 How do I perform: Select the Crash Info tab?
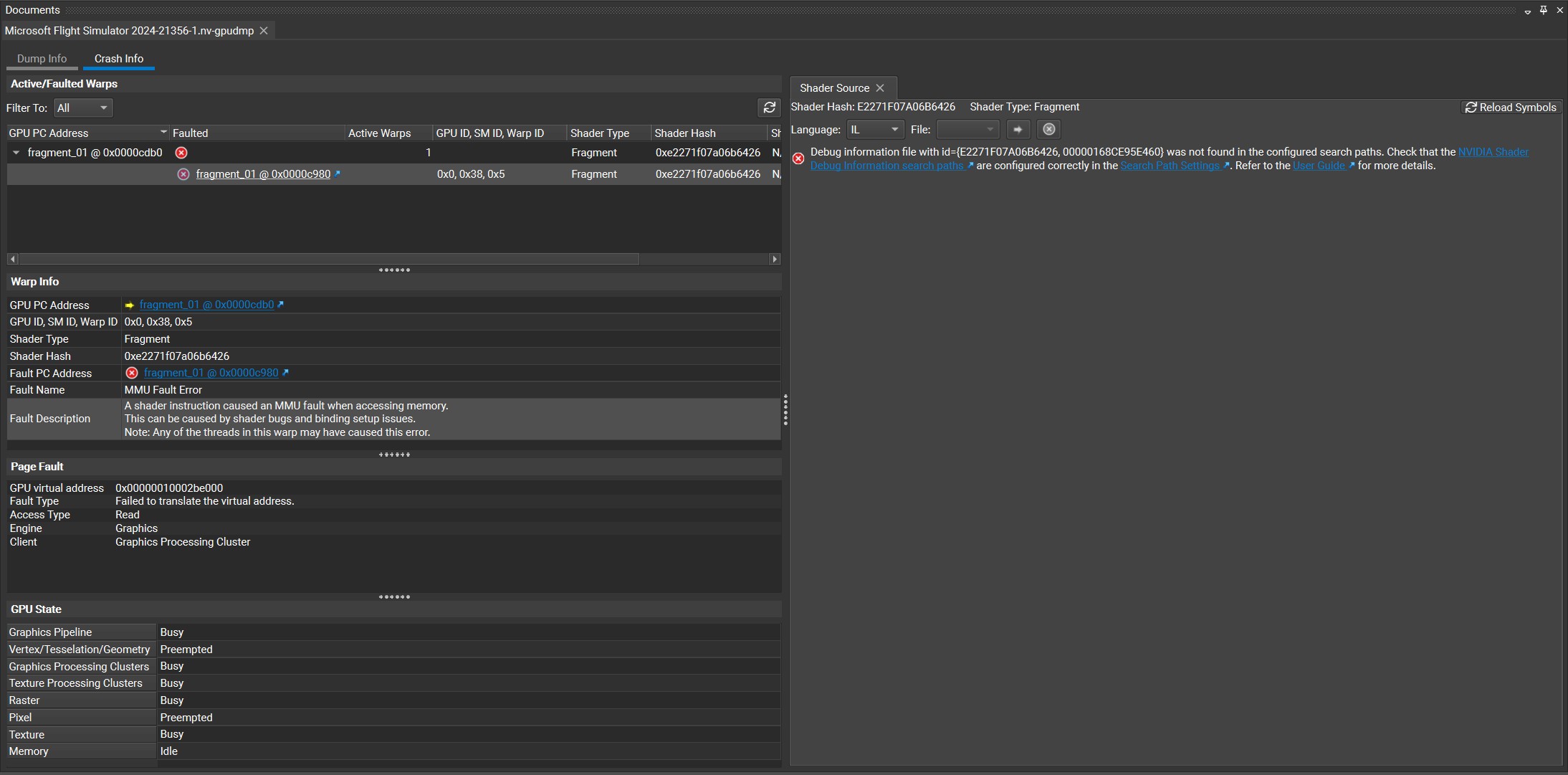119,59
